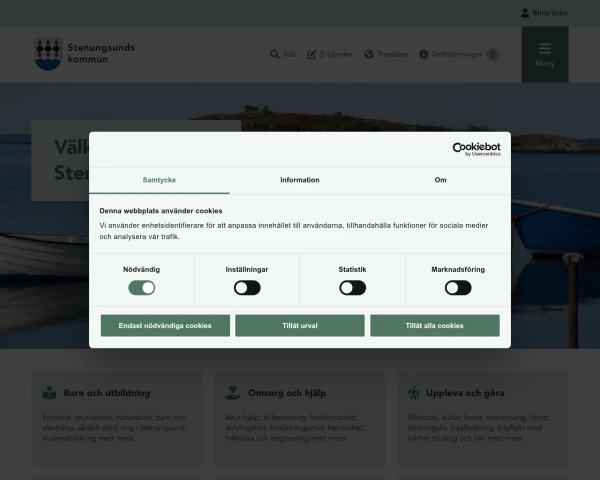The height and width of the screenshot is (480, 600).
Task: Click the Cookiebot by Usercentrics logo
Action: point(476,149)
